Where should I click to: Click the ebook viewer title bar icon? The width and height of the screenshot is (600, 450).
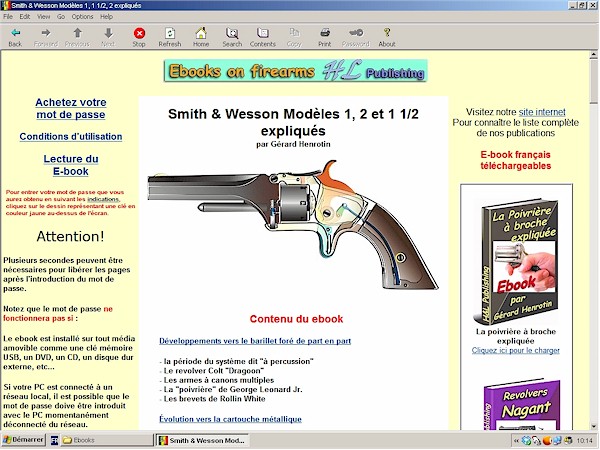click(x=6, y=5)
